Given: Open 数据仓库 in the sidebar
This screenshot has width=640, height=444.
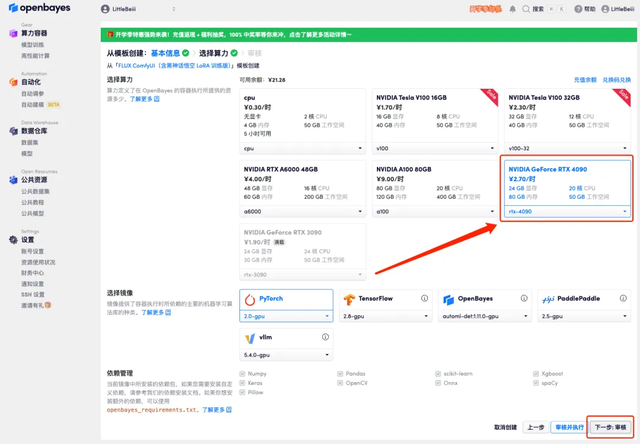Looking at the screenshot, I should click(x=34, y=131).
